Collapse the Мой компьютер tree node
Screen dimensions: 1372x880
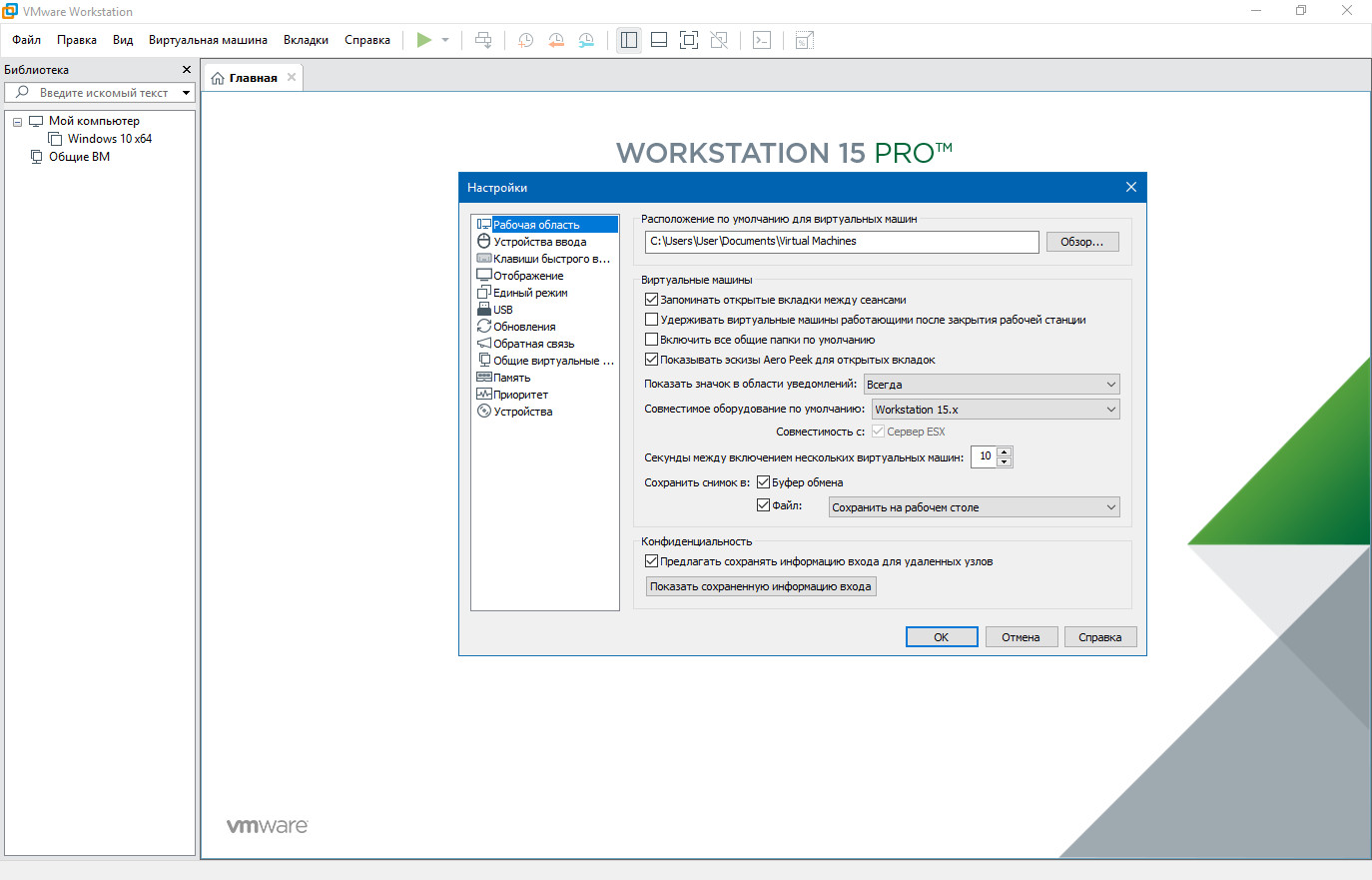point(17,122)
